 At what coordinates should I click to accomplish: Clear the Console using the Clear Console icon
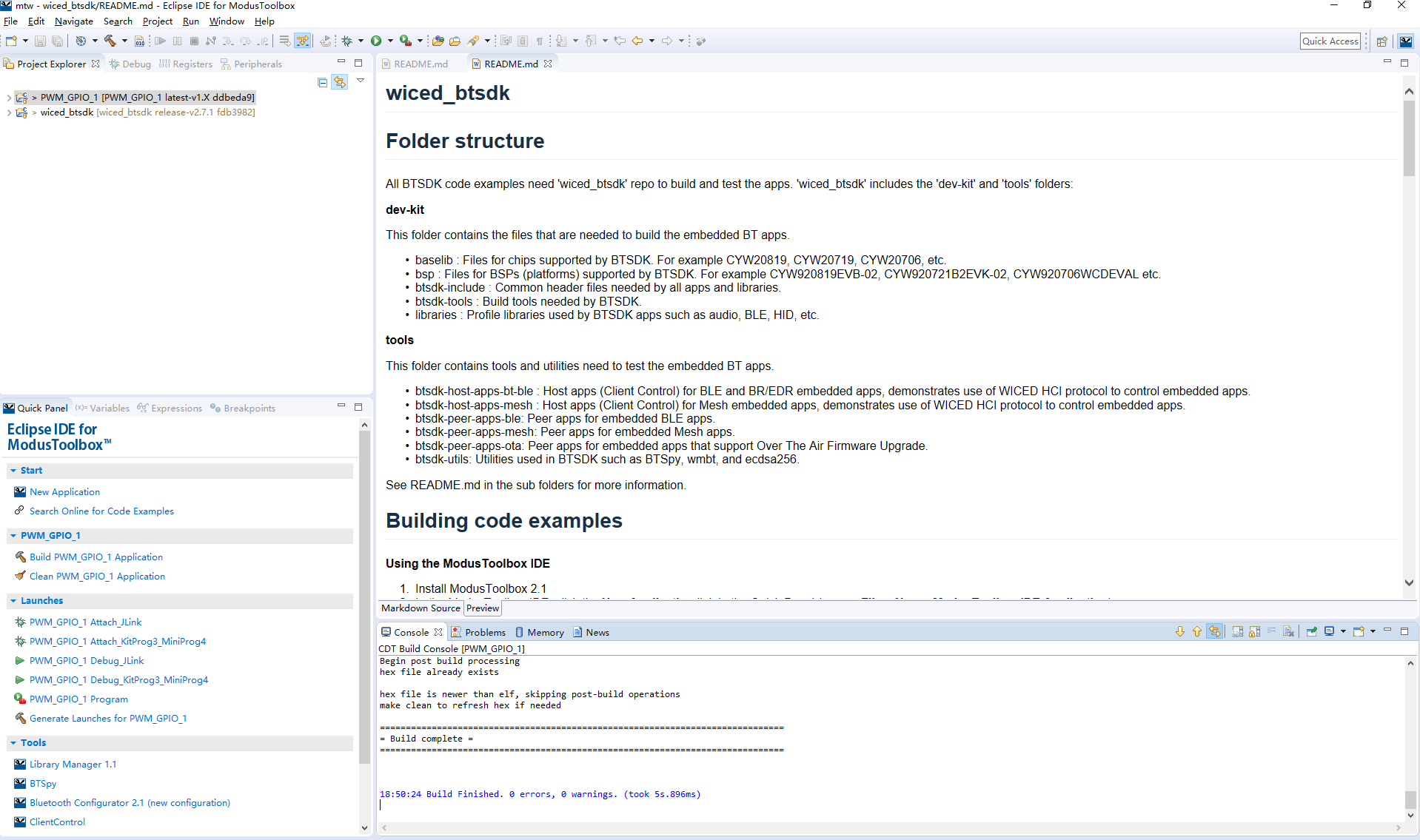click(x=1290, y=631)
